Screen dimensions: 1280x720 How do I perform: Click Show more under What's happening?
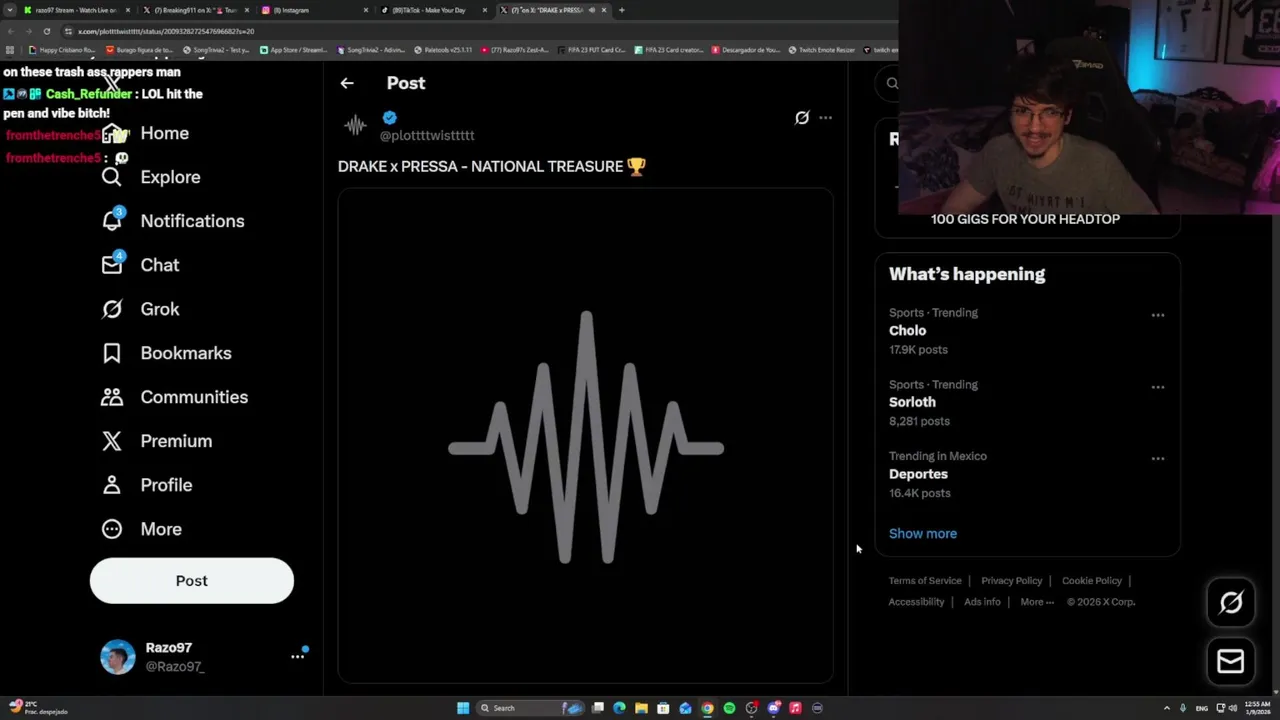(923, 533)
